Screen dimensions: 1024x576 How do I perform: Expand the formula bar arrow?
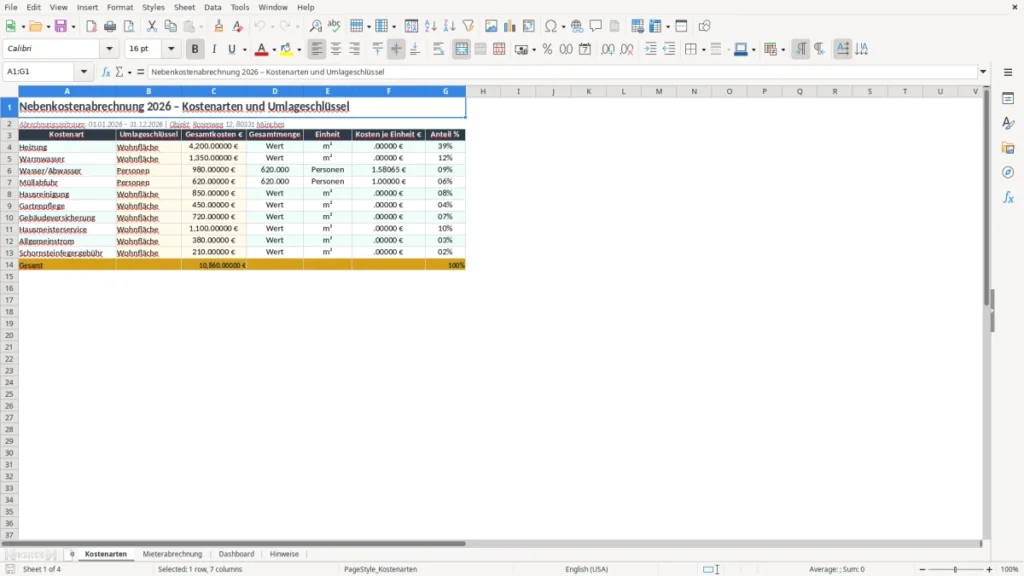click(x=983, y=72)
